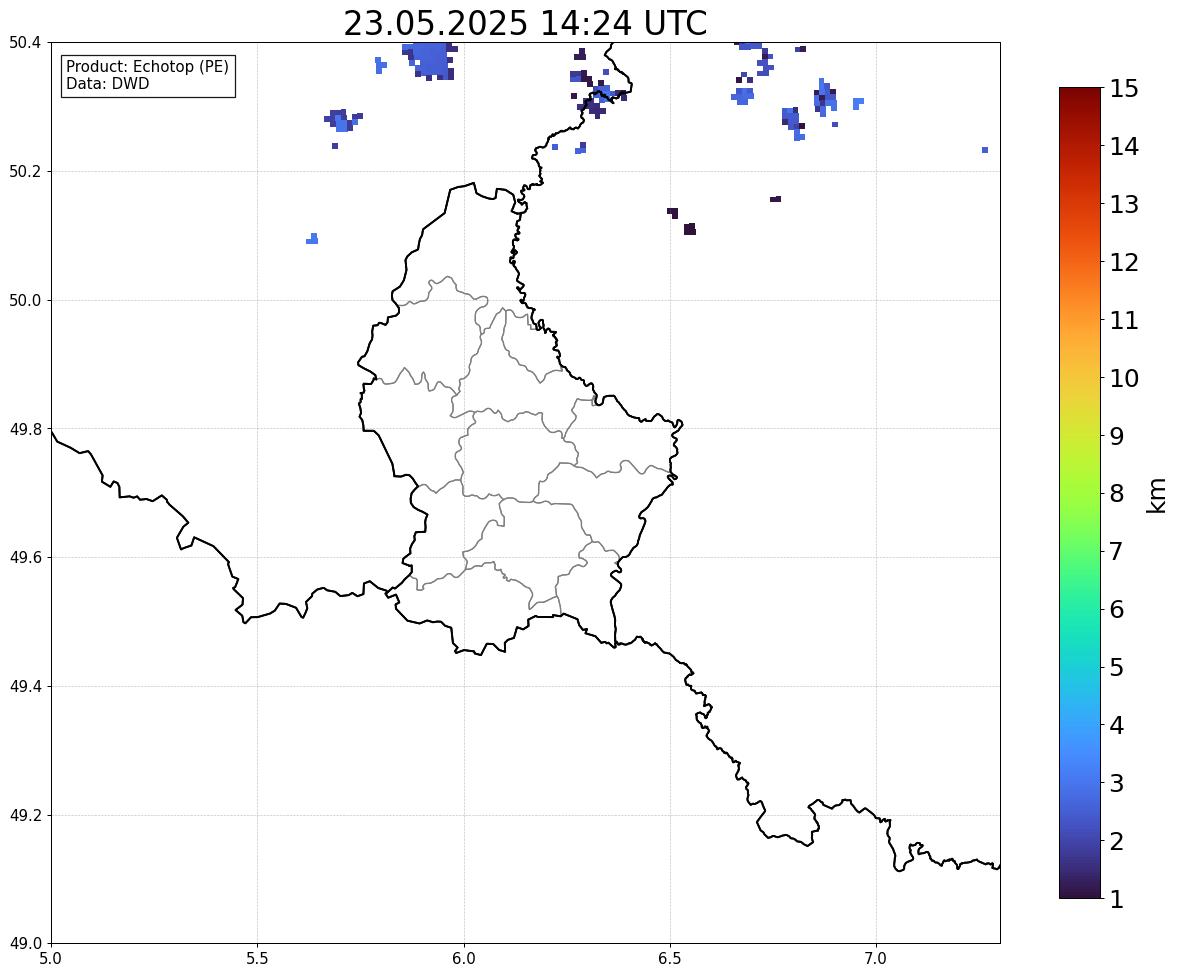Viewport: 1178px width, 976px height.
Task: Click the colorbar tick label 1
Action: [x=1116, y=899]
